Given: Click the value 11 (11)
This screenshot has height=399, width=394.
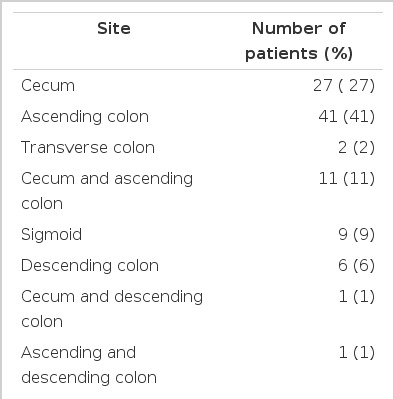Looking at the screenshot, I should pyautogui.click(x=347, y=179).
